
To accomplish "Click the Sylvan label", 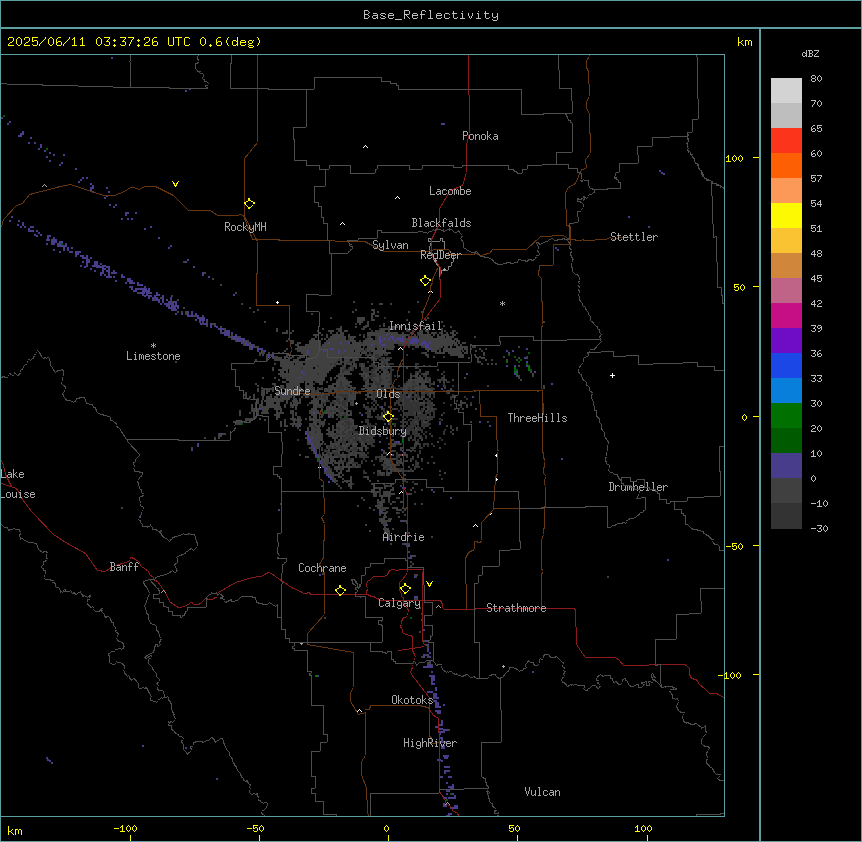I will (x=390, y=245).
